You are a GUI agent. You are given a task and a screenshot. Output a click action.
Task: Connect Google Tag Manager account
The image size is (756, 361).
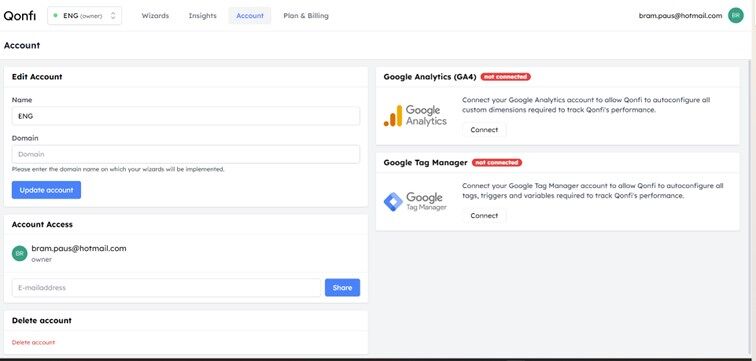click(x=484, y=215)
